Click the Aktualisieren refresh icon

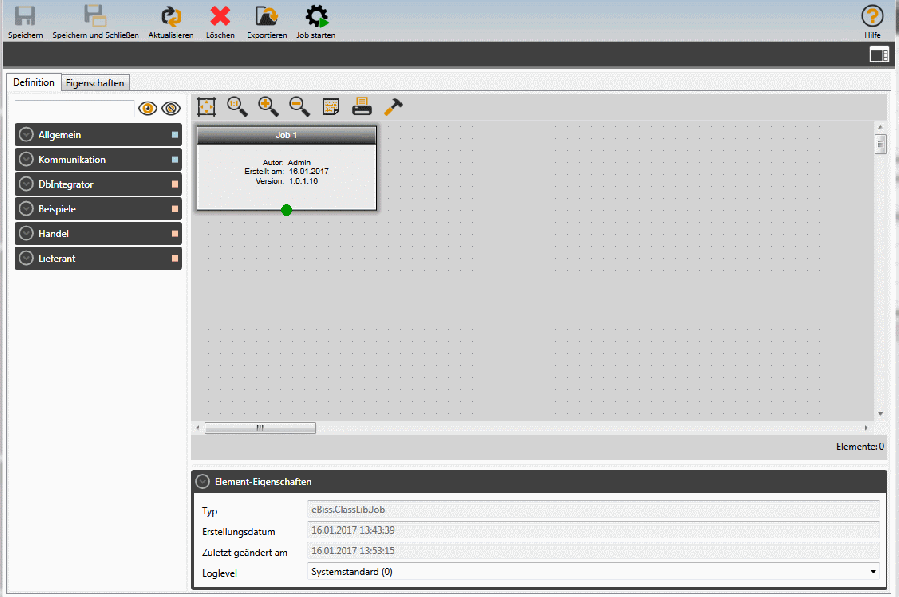pos(171,16)
